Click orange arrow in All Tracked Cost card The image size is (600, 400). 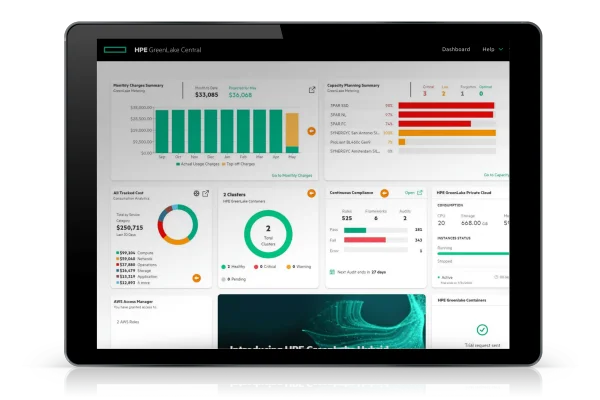pos(196,278)
